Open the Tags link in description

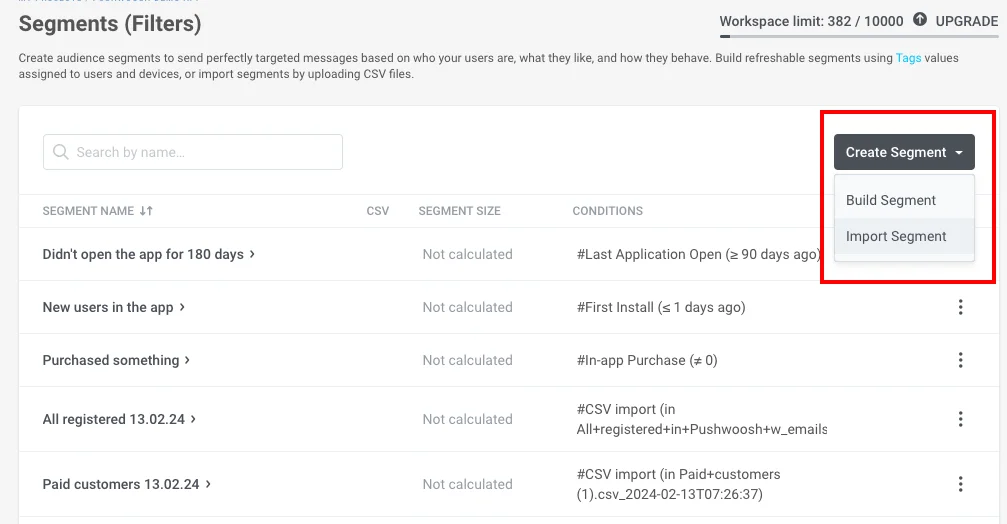click(908, 58)
